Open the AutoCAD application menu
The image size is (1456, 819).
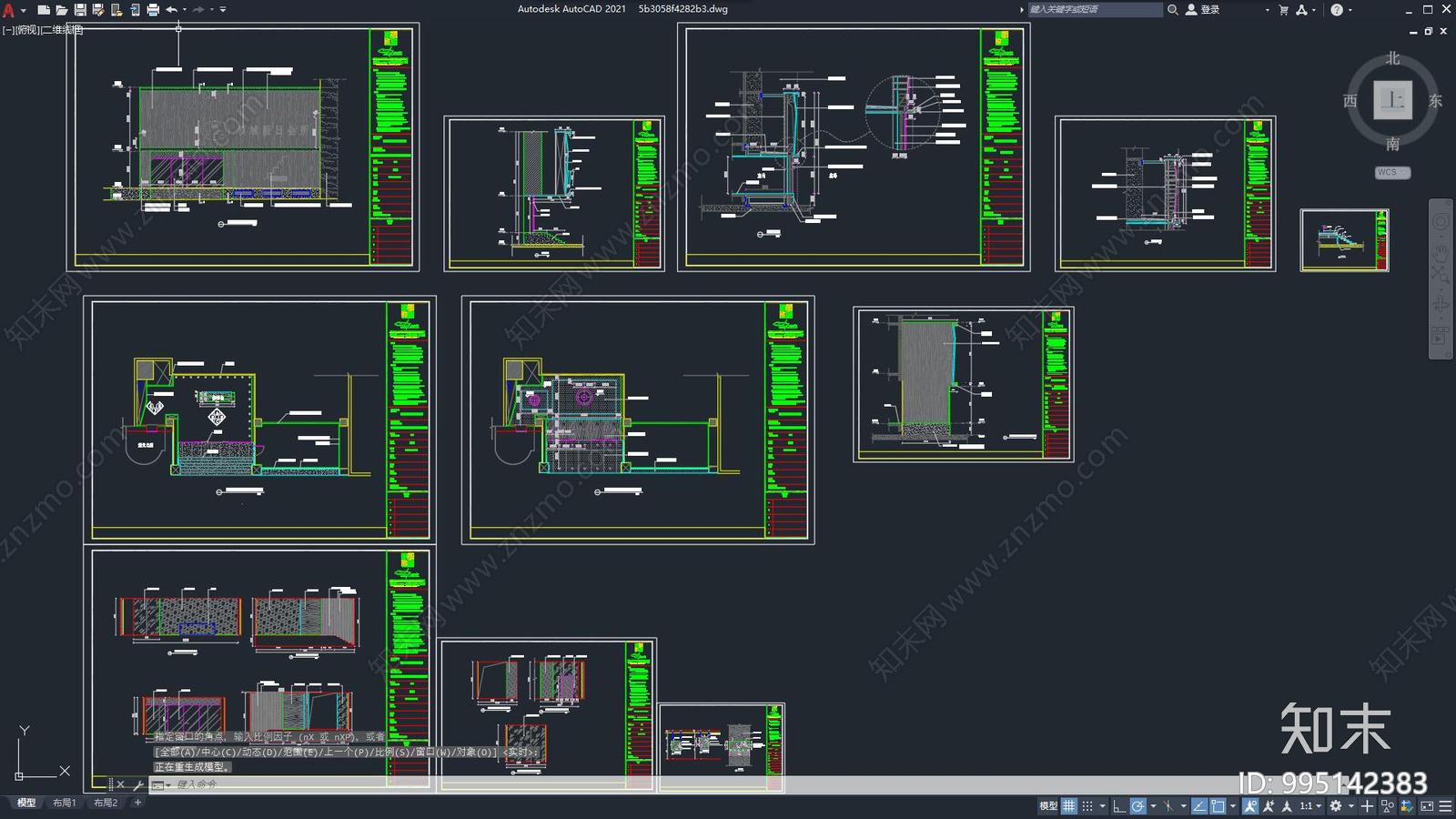pos(9,10)
